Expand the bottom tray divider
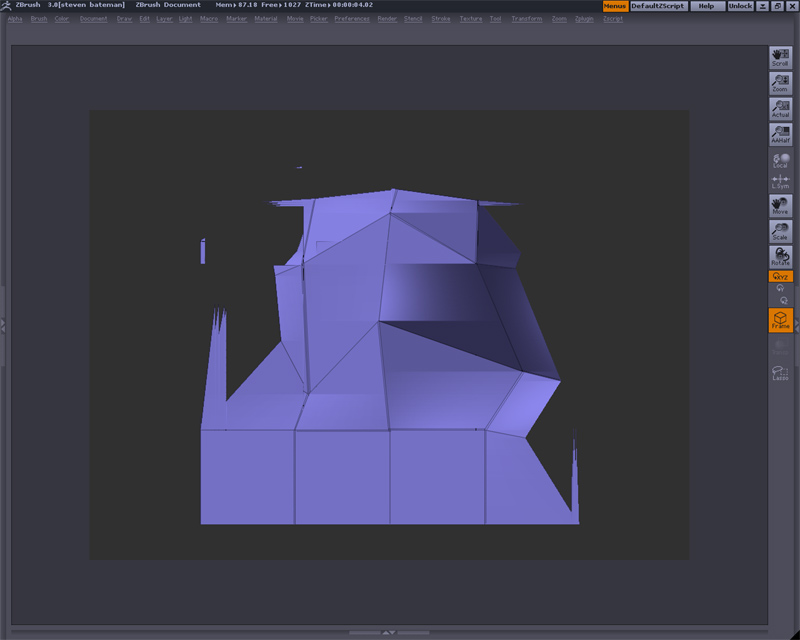 [x=390, y=632]
